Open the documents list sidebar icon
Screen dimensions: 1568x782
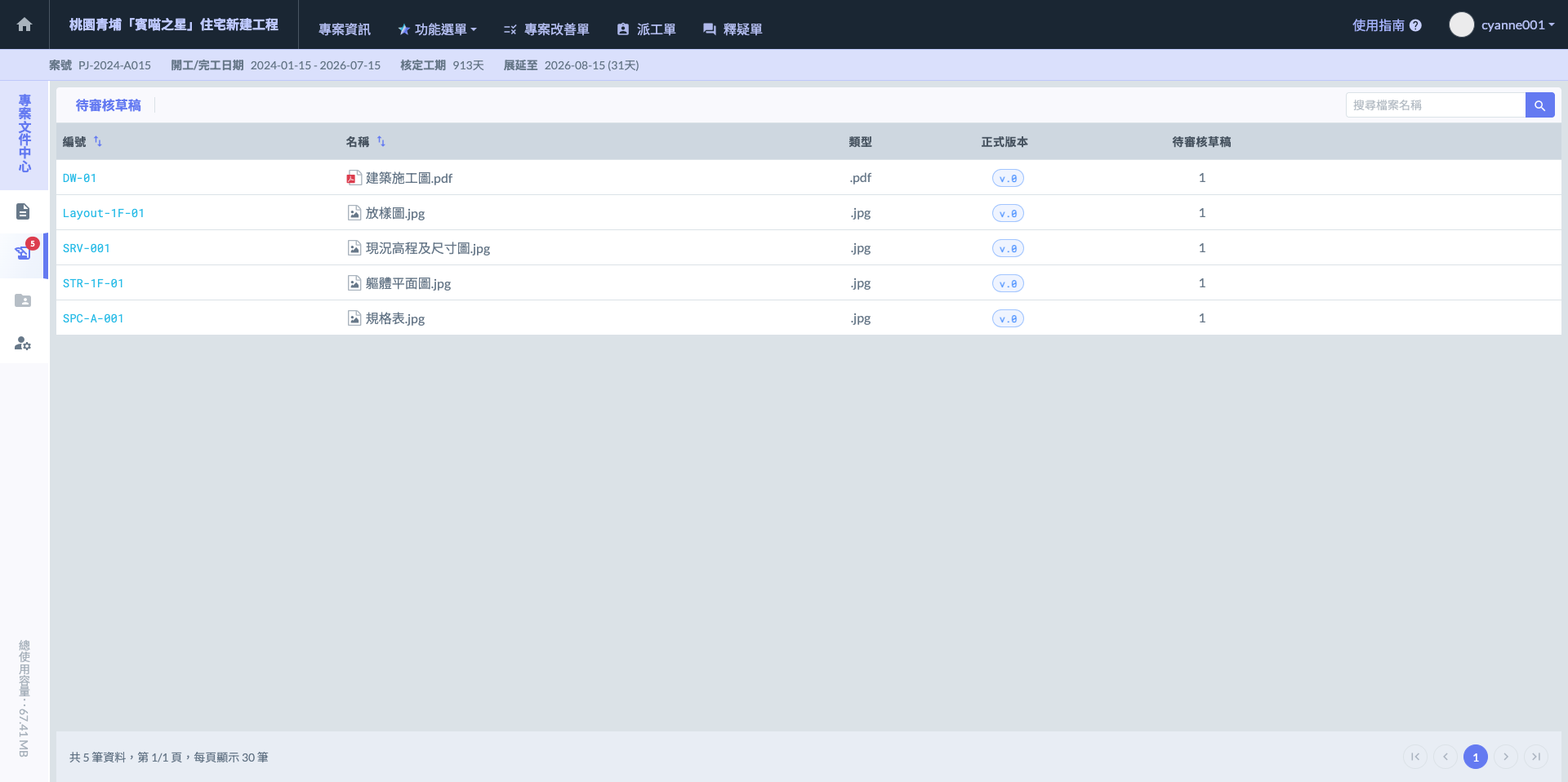click(x=23, y=212)
